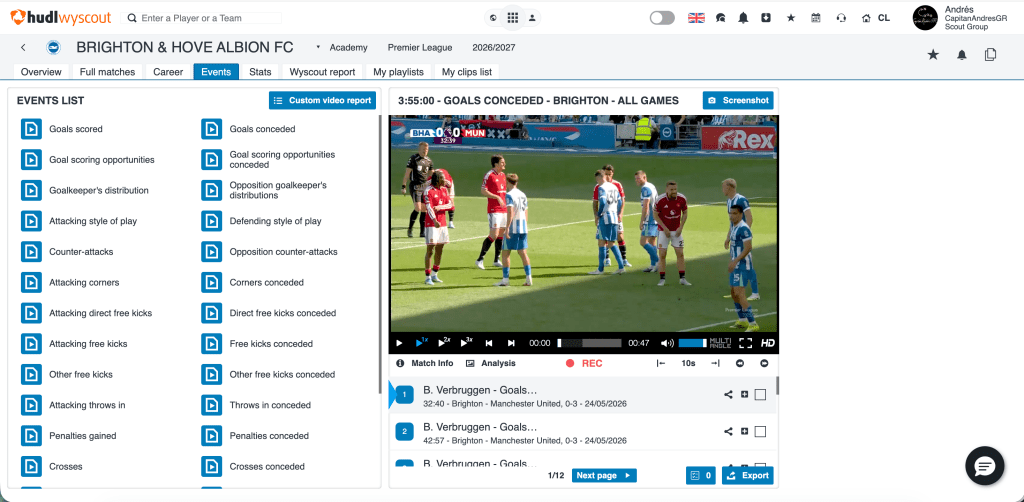Open the Academy selector
Screen dimensions: 1024x502
pyautogui.click(x=349, y=47)
